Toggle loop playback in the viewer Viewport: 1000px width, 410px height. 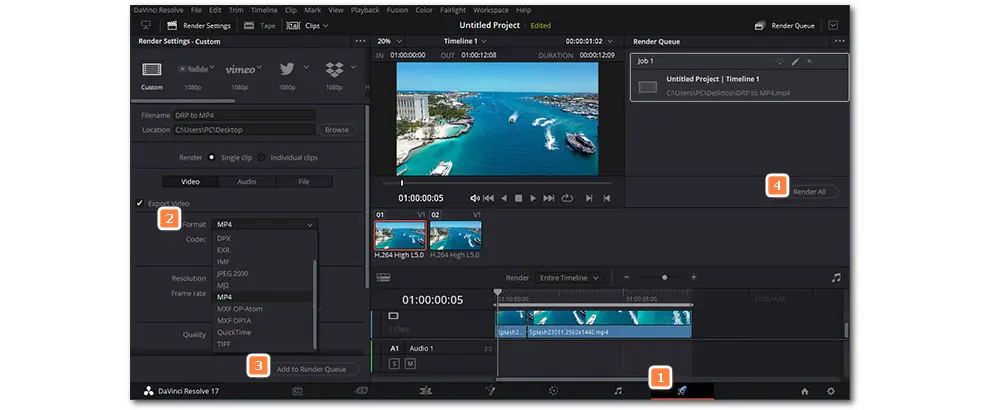[566, 198]
